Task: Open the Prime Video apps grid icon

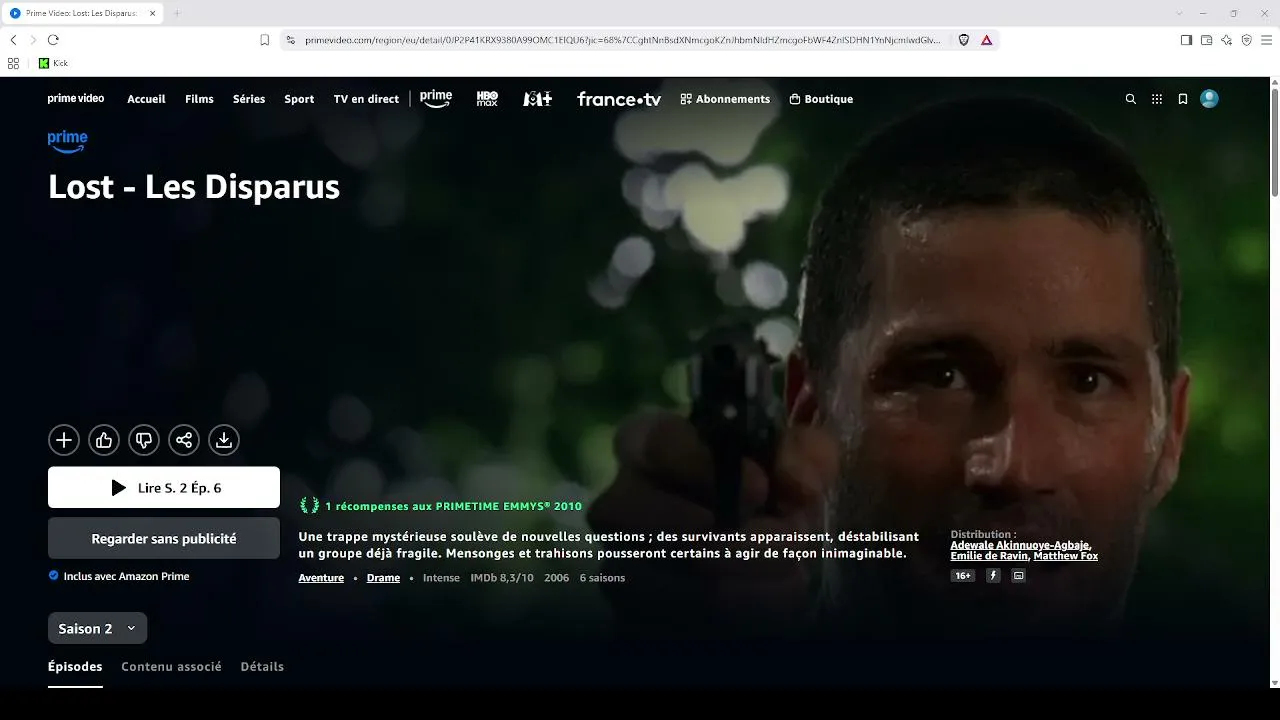Action: tap(1157, 99)
